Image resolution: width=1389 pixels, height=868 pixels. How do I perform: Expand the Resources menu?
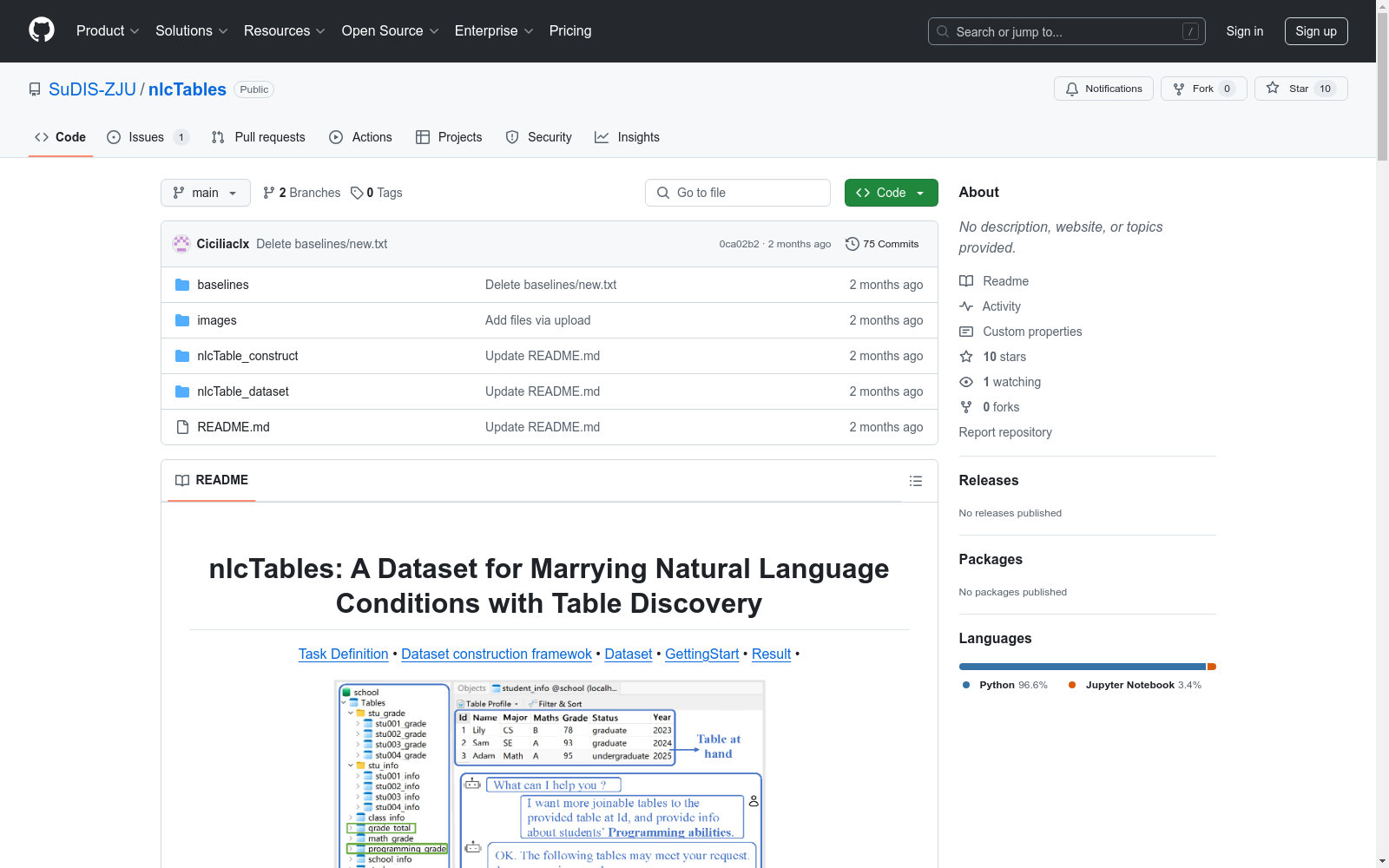[285, 30]
